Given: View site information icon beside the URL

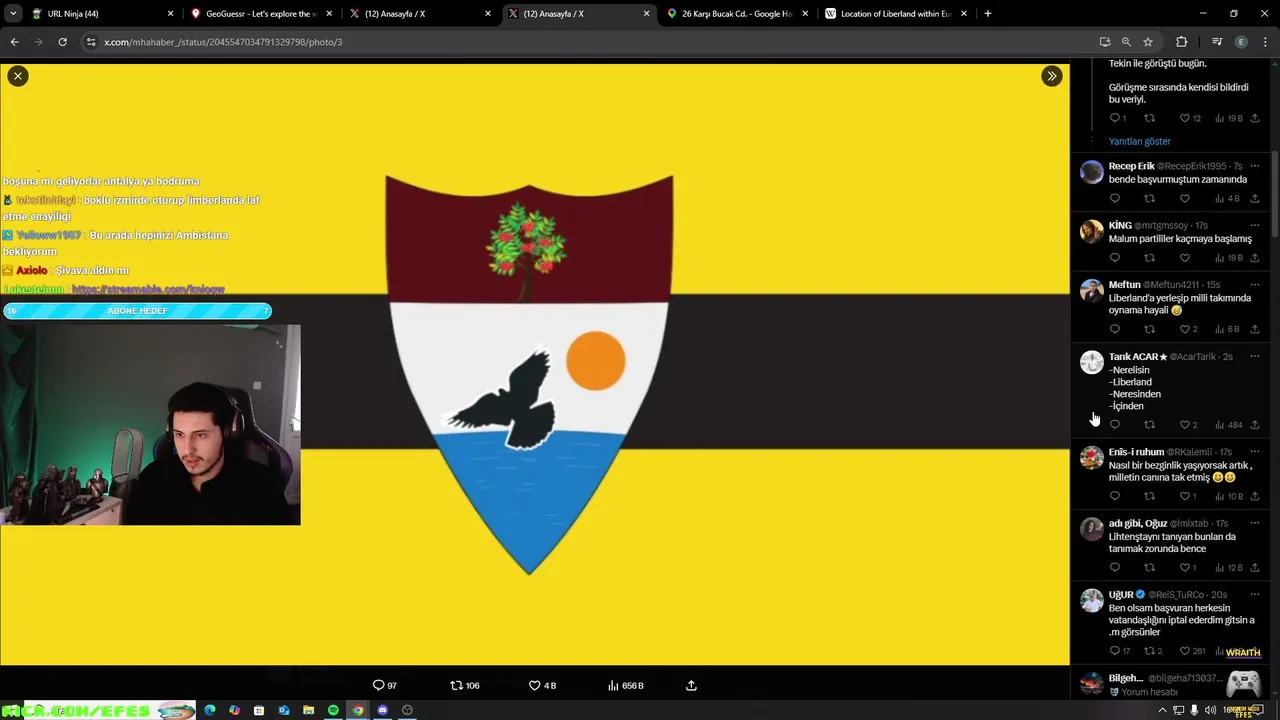Looking at the screenshot, I should tap(91, 42).
